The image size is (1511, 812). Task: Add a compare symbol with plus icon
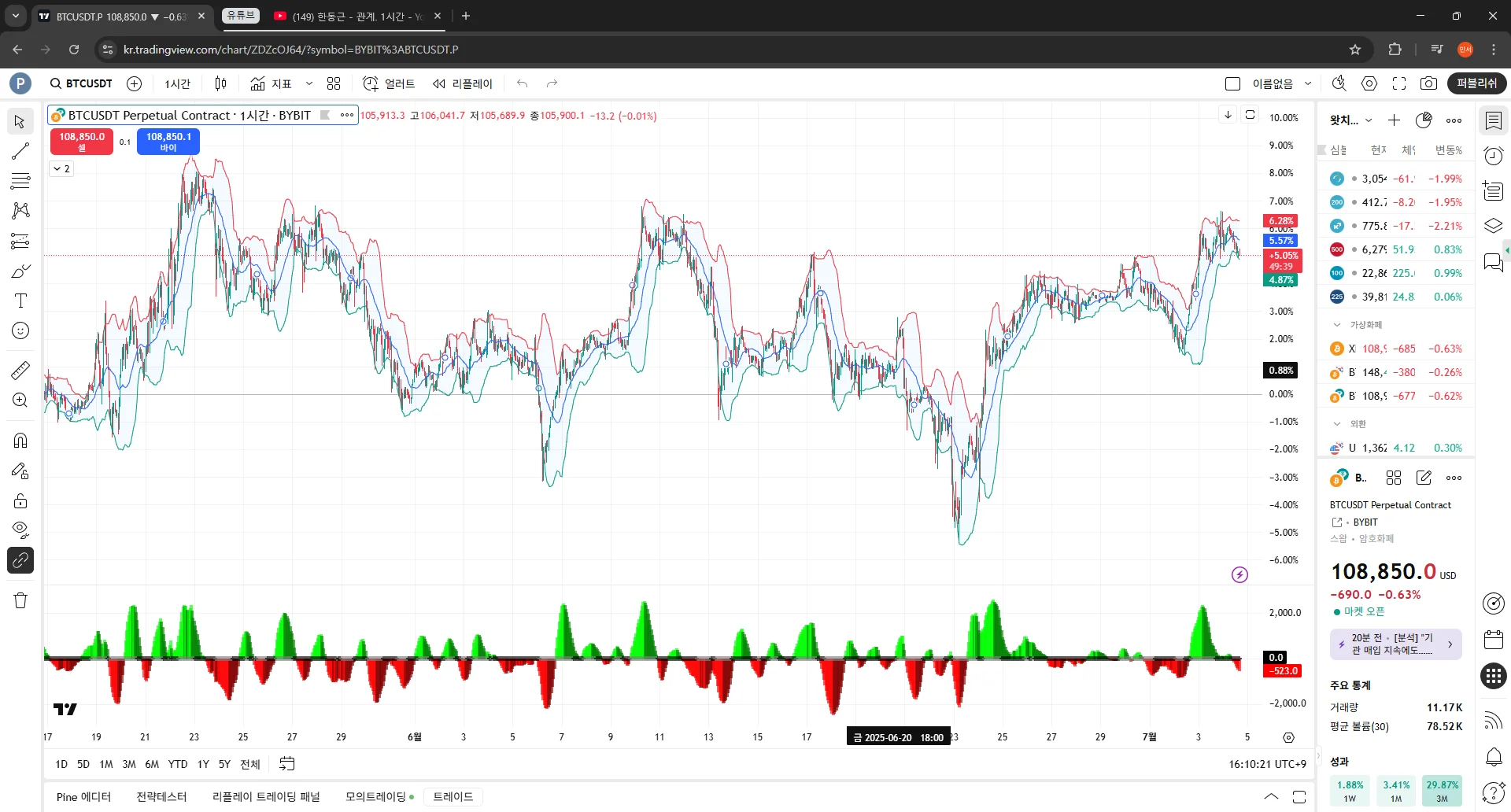pyautogui.click(x=135, y=83)
